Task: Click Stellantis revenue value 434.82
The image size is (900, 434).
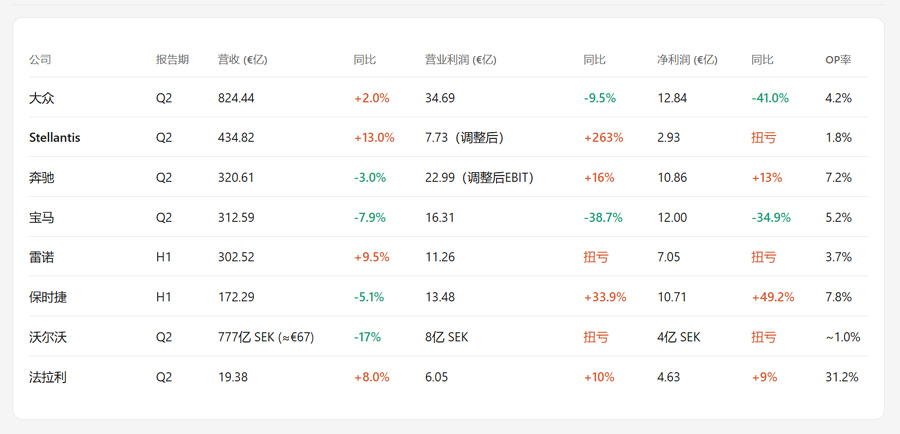Action: pyautogui.click(x=236, y=138)
